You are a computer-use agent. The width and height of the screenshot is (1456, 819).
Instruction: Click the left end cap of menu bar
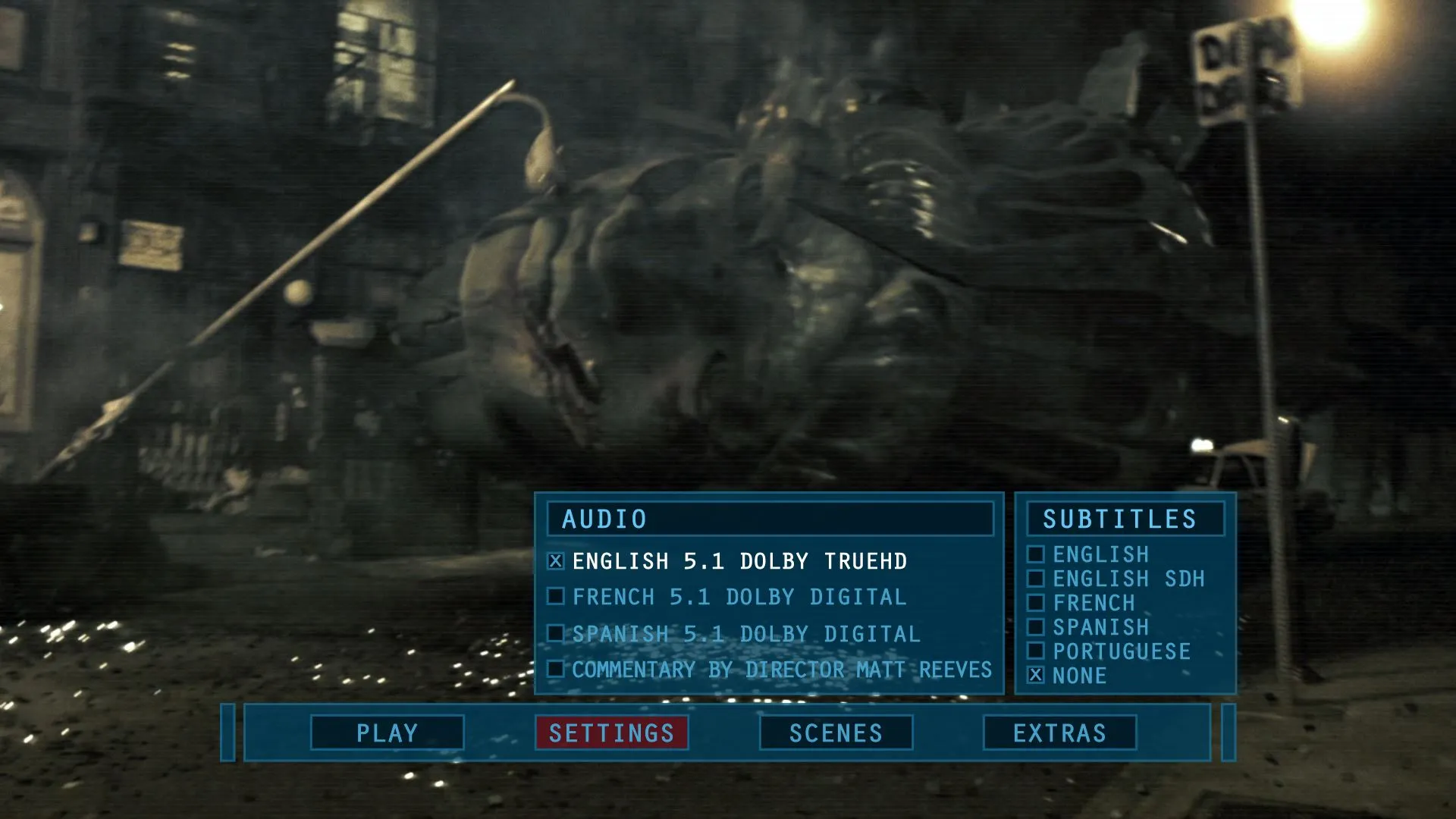[227, 733]
